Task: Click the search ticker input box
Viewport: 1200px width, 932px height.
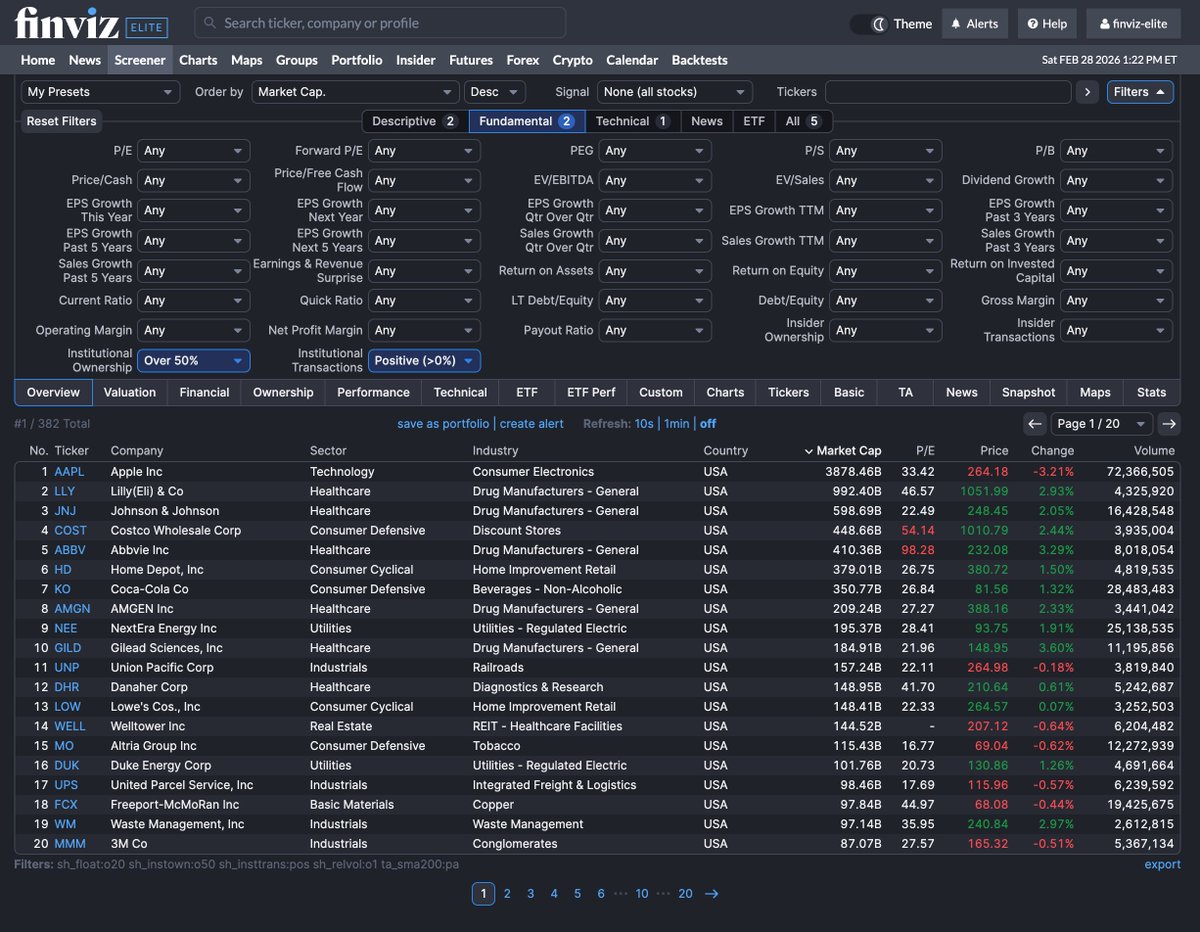Action: [x=380, y=23]
